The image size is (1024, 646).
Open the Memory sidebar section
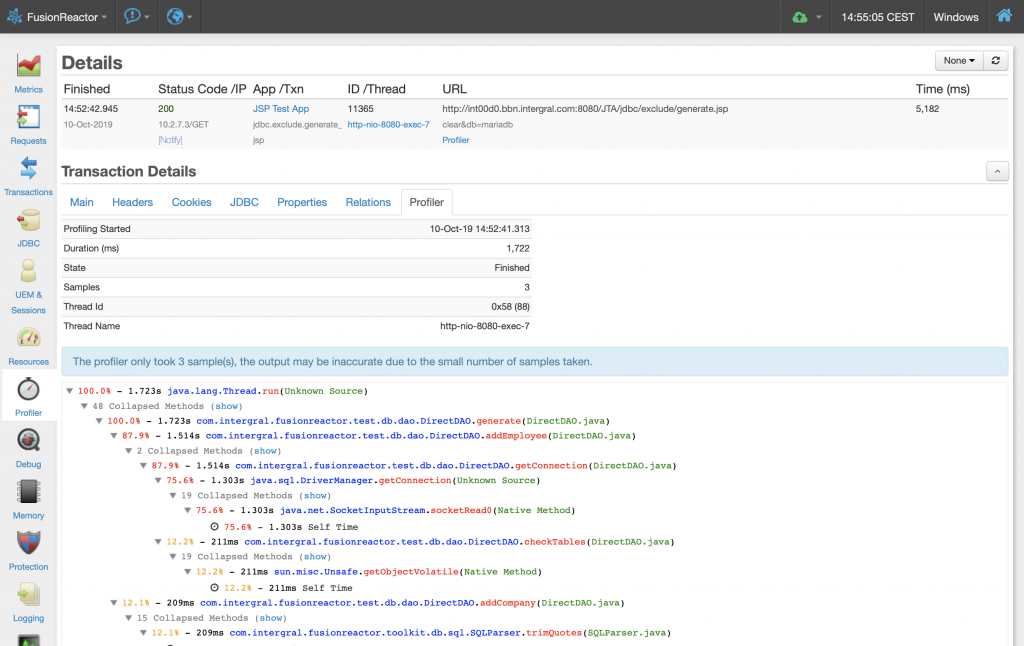pyautogui.click(x=28, y=500)
